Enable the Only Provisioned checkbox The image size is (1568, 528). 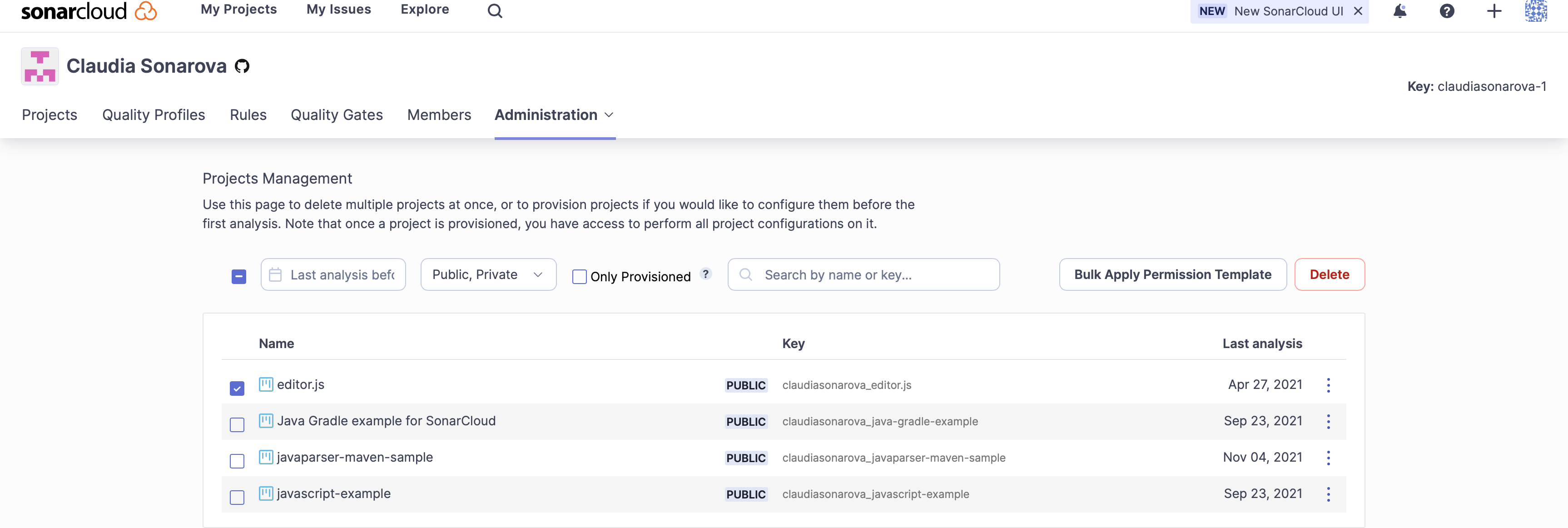tap(580, 276)
